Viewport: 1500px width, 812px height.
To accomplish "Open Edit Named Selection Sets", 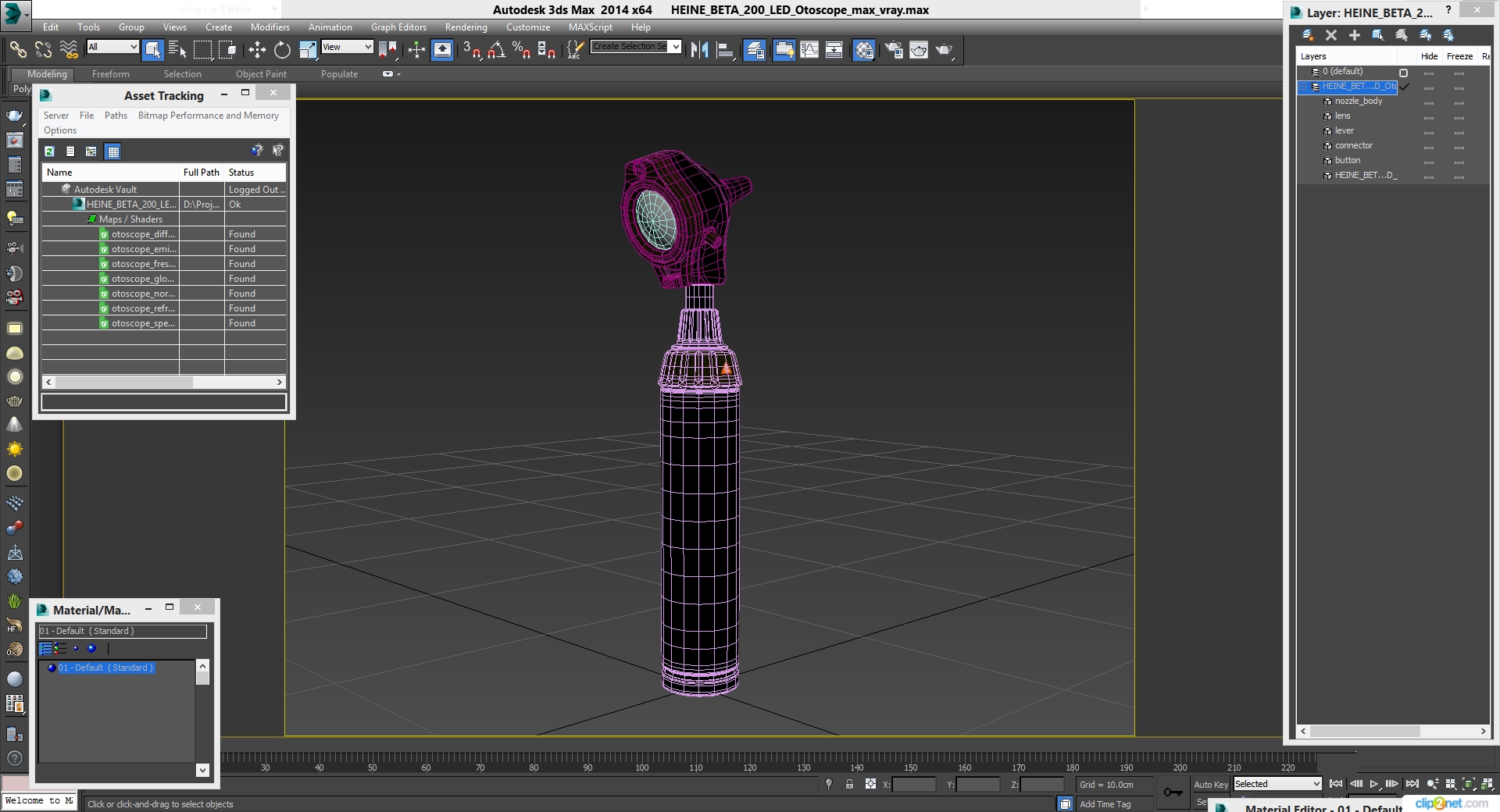I will [x=575, y=50].
